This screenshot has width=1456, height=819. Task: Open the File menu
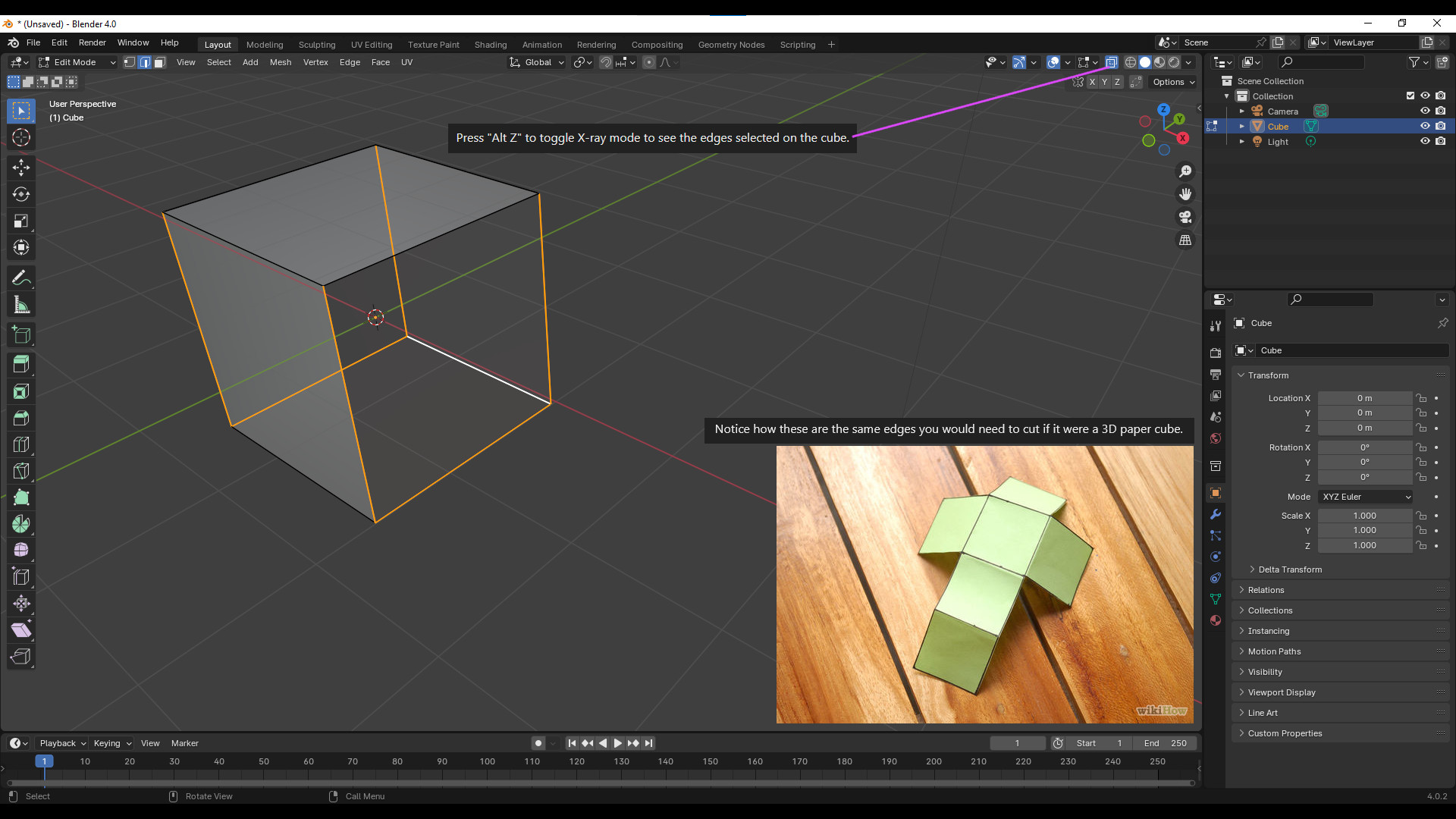[x=33, y=42]
